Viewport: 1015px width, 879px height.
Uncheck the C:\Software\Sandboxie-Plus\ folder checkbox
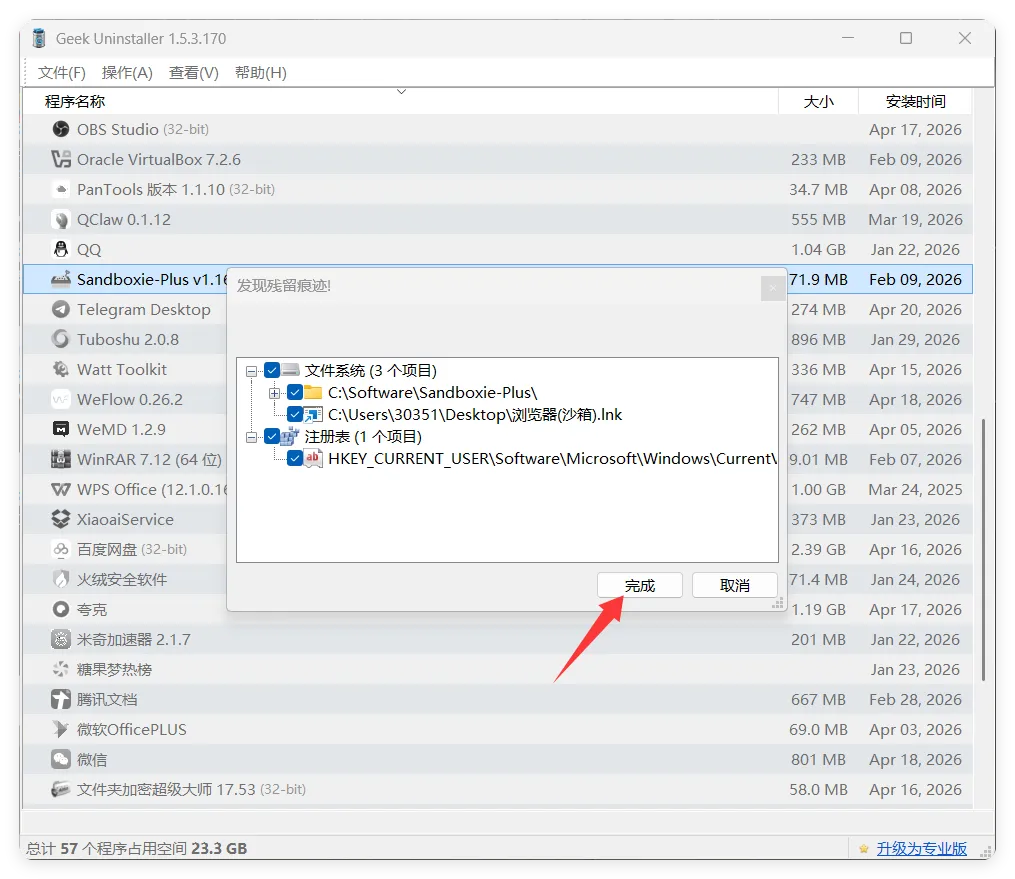[295, 392]
